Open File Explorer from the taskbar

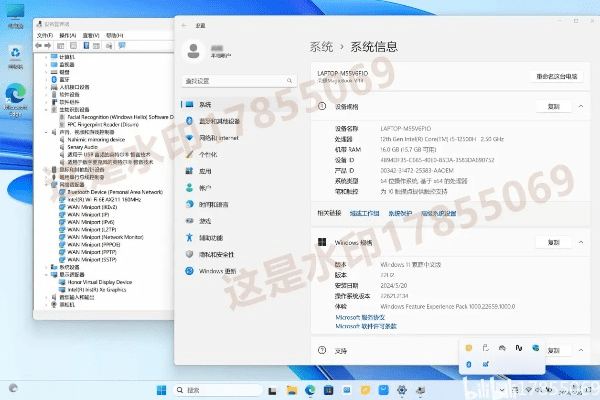292,390
